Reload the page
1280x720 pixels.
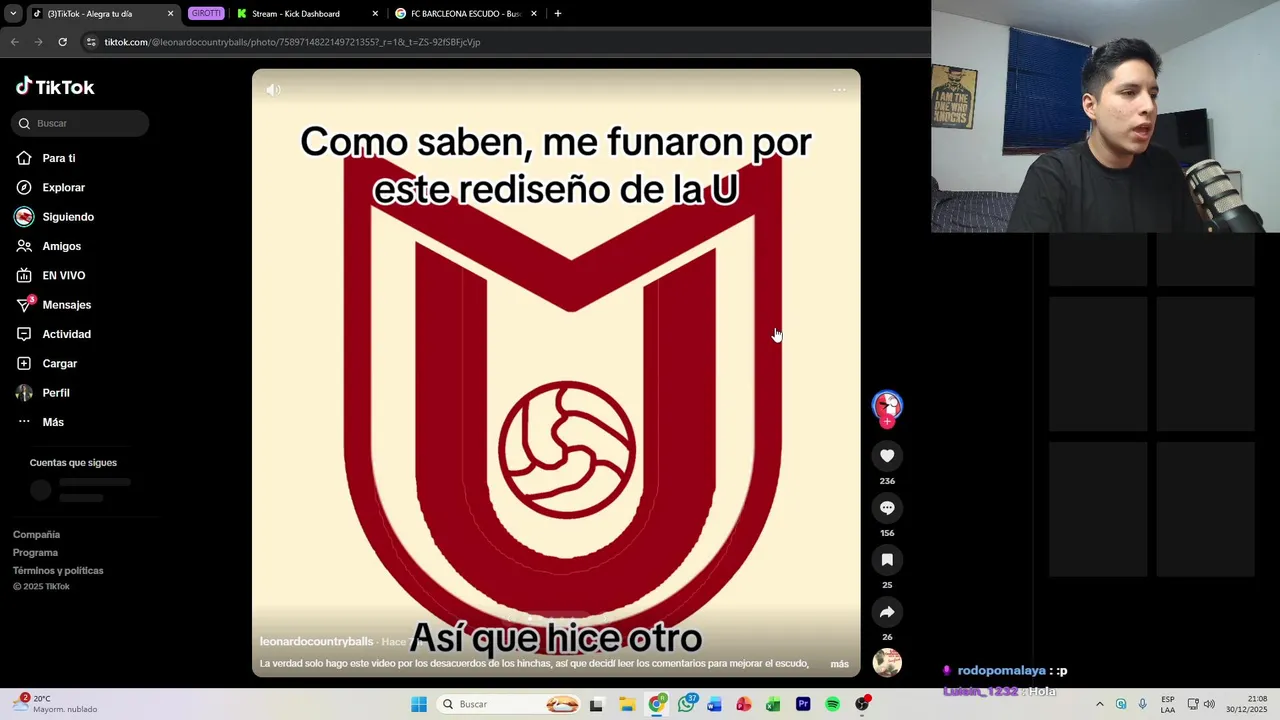[62, 42]
